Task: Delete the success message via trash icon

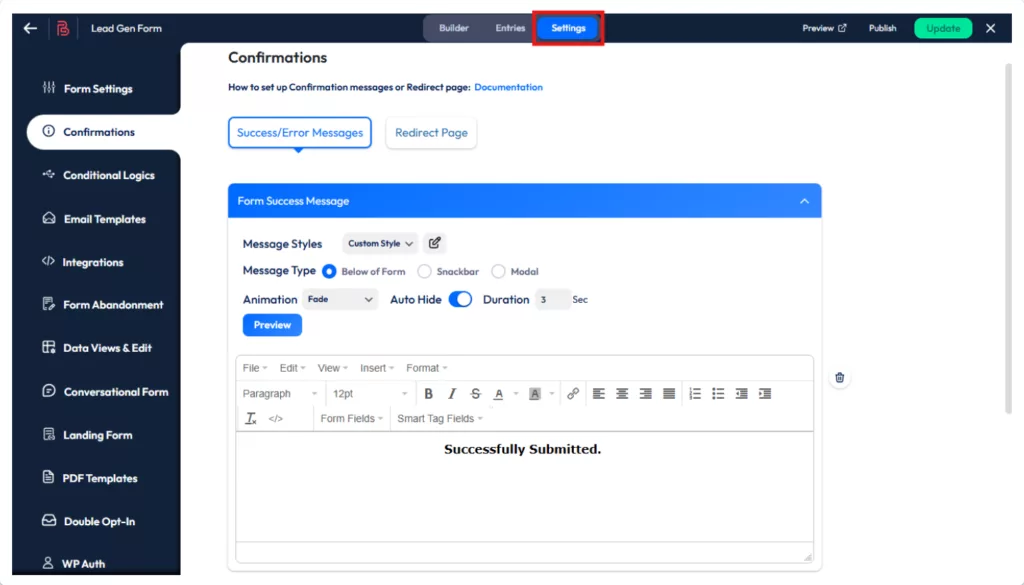Action: (x=839, y=377)
